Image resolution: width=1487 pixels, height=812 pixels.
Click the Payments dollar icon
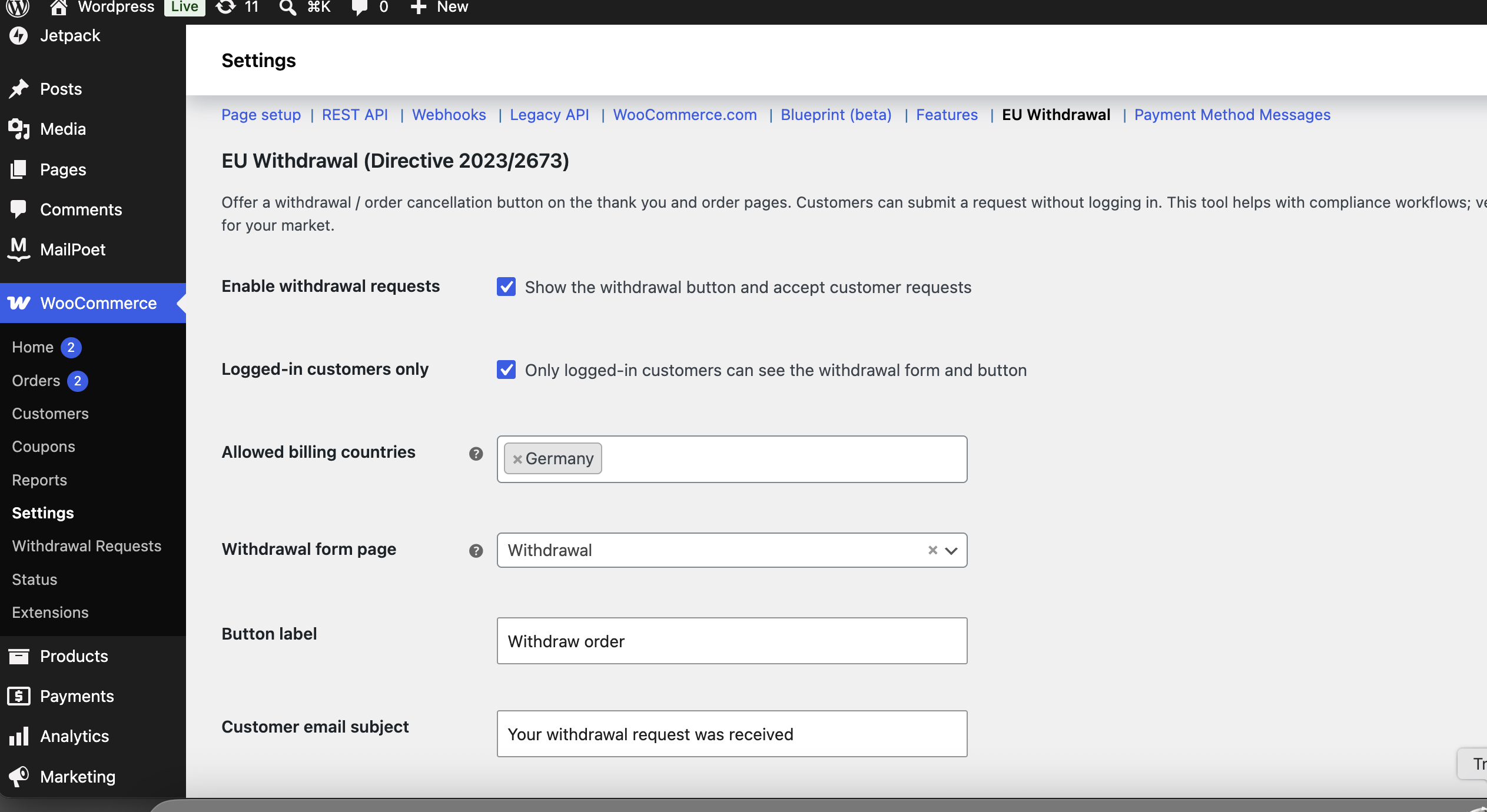click(19, 696)
